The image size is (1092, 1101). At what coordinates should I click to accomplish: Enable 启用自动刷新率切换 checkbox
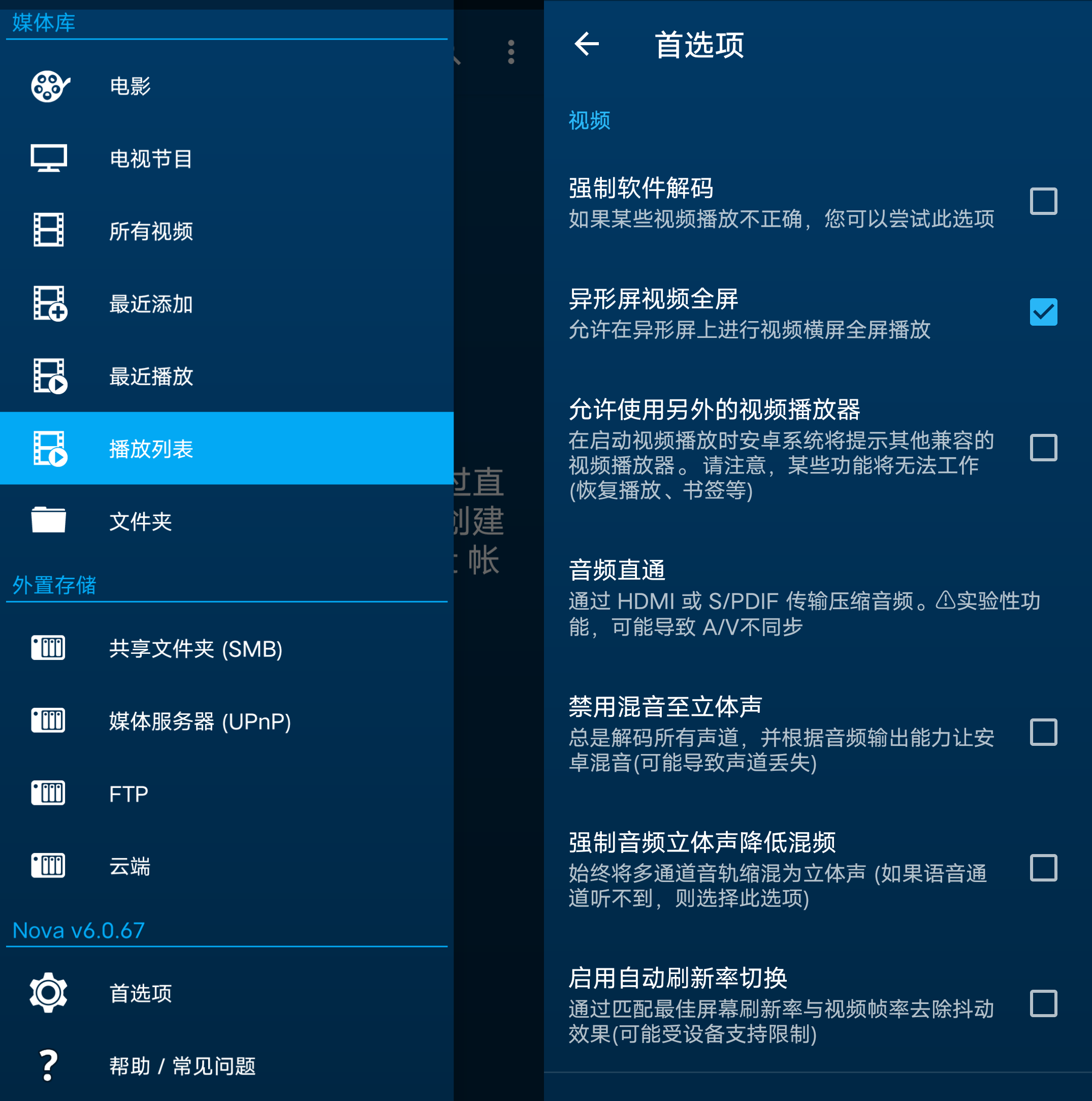[1043, 1003]
